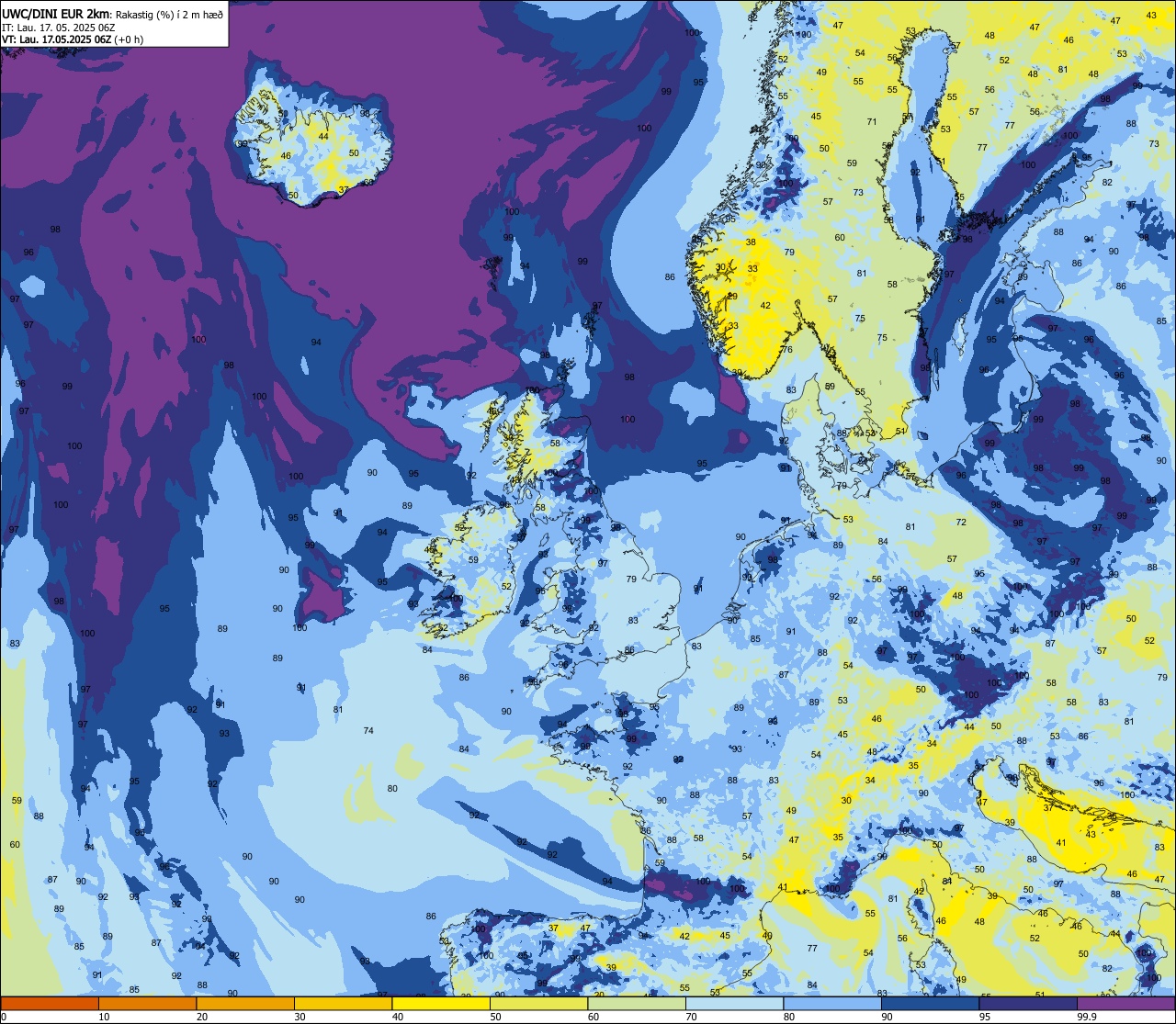Viewport: 1176px width, 1024px height.
Task: Click the 'VT: Lau. 17.05.2025 06Z (+0 h)' line
Action: coord(73,39)
